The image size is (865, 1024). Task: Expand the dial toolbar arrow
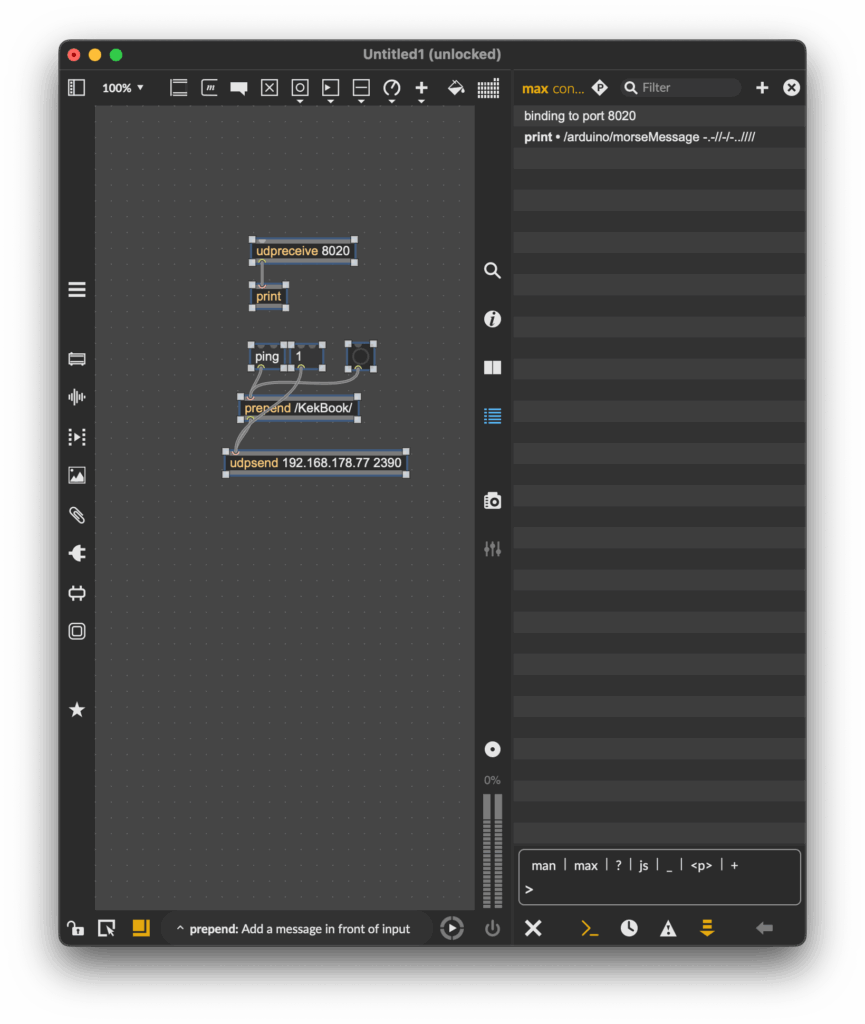click(392, 102)
